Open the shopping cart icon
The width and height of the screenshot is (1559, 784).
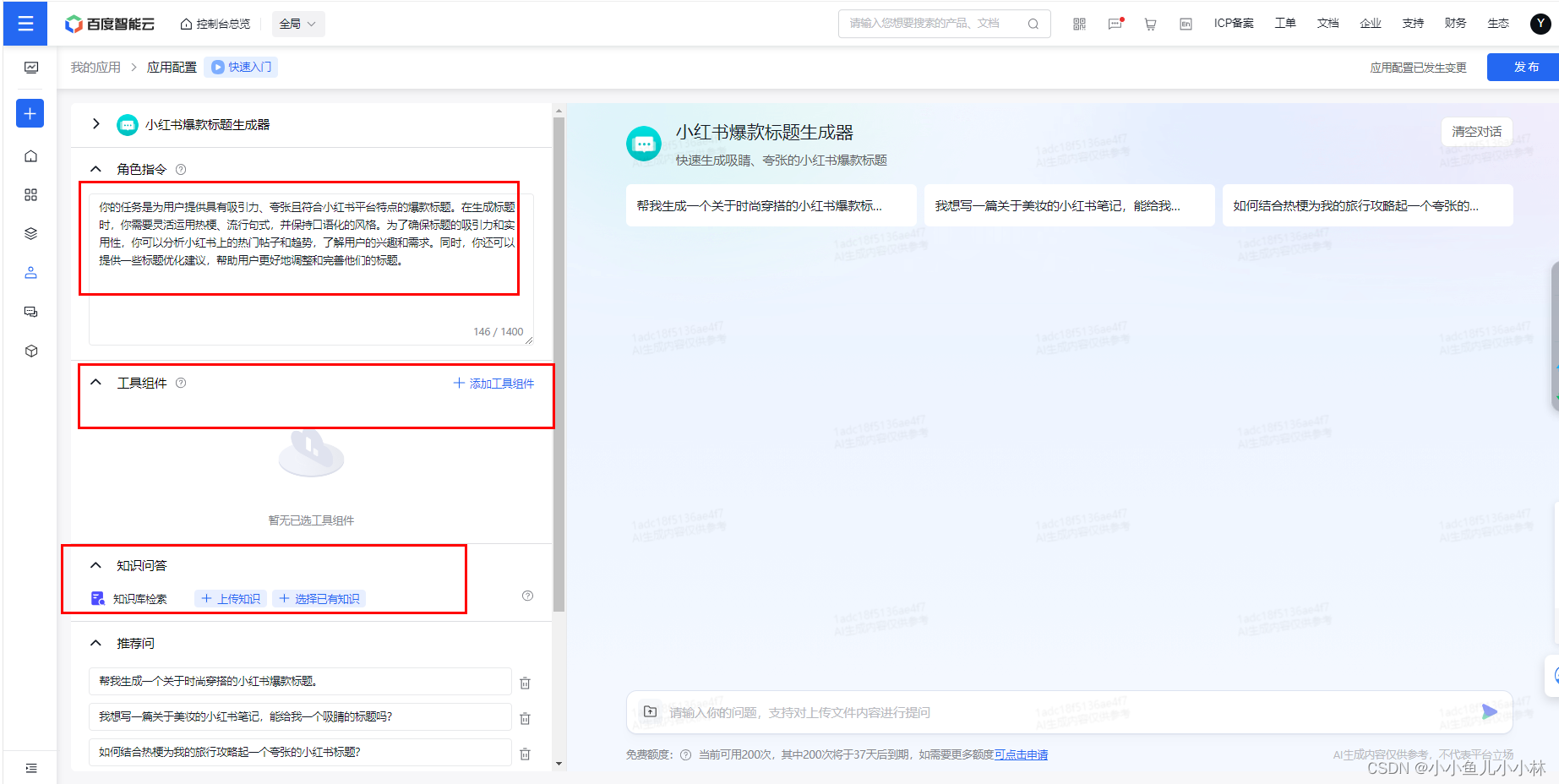point(1150,24)
